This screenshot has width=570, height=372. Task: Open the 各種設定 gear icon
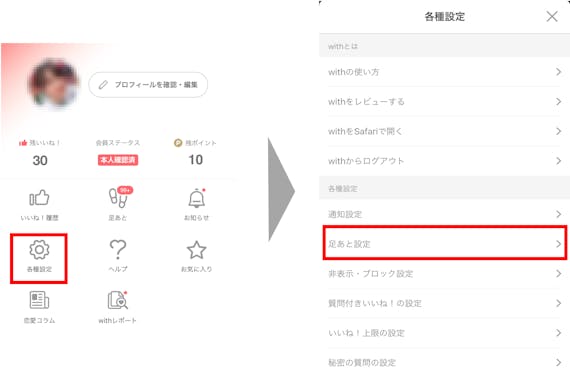(x=39, y=250)
